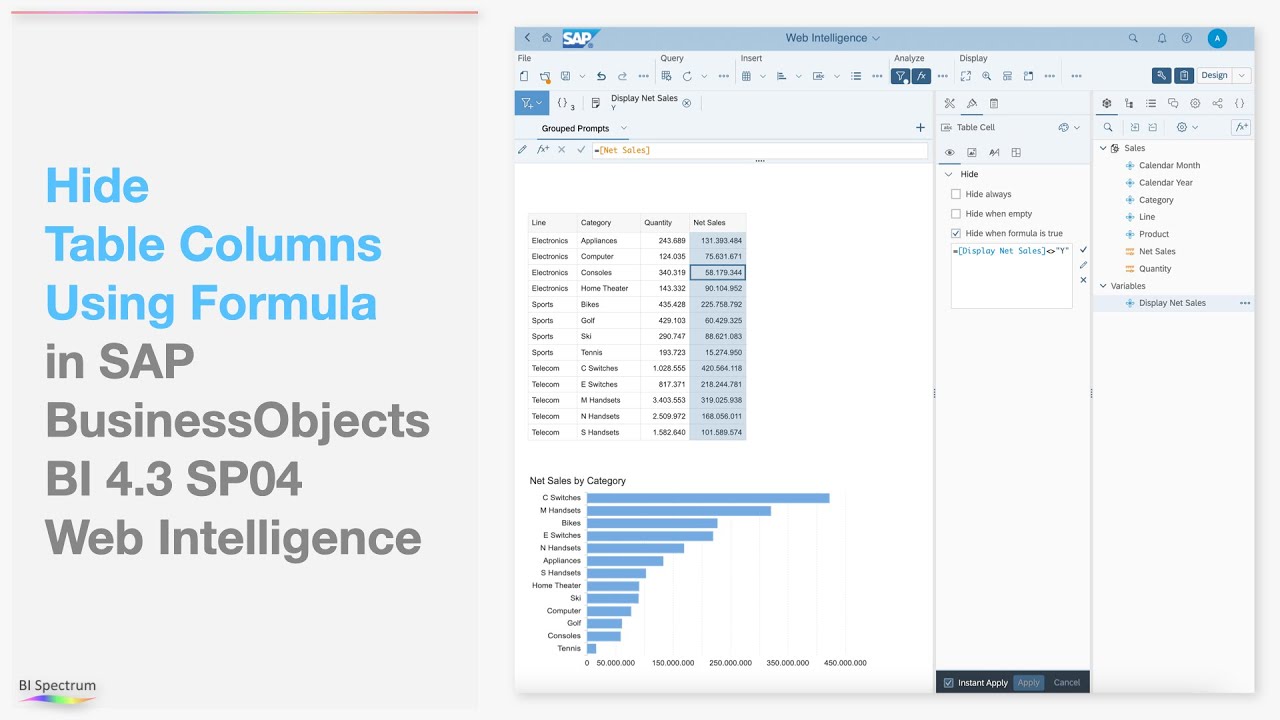This screenshot has height=720, width=1280.
Task: Open the Data tab with clipboard icon
Action: pos(994,103)
